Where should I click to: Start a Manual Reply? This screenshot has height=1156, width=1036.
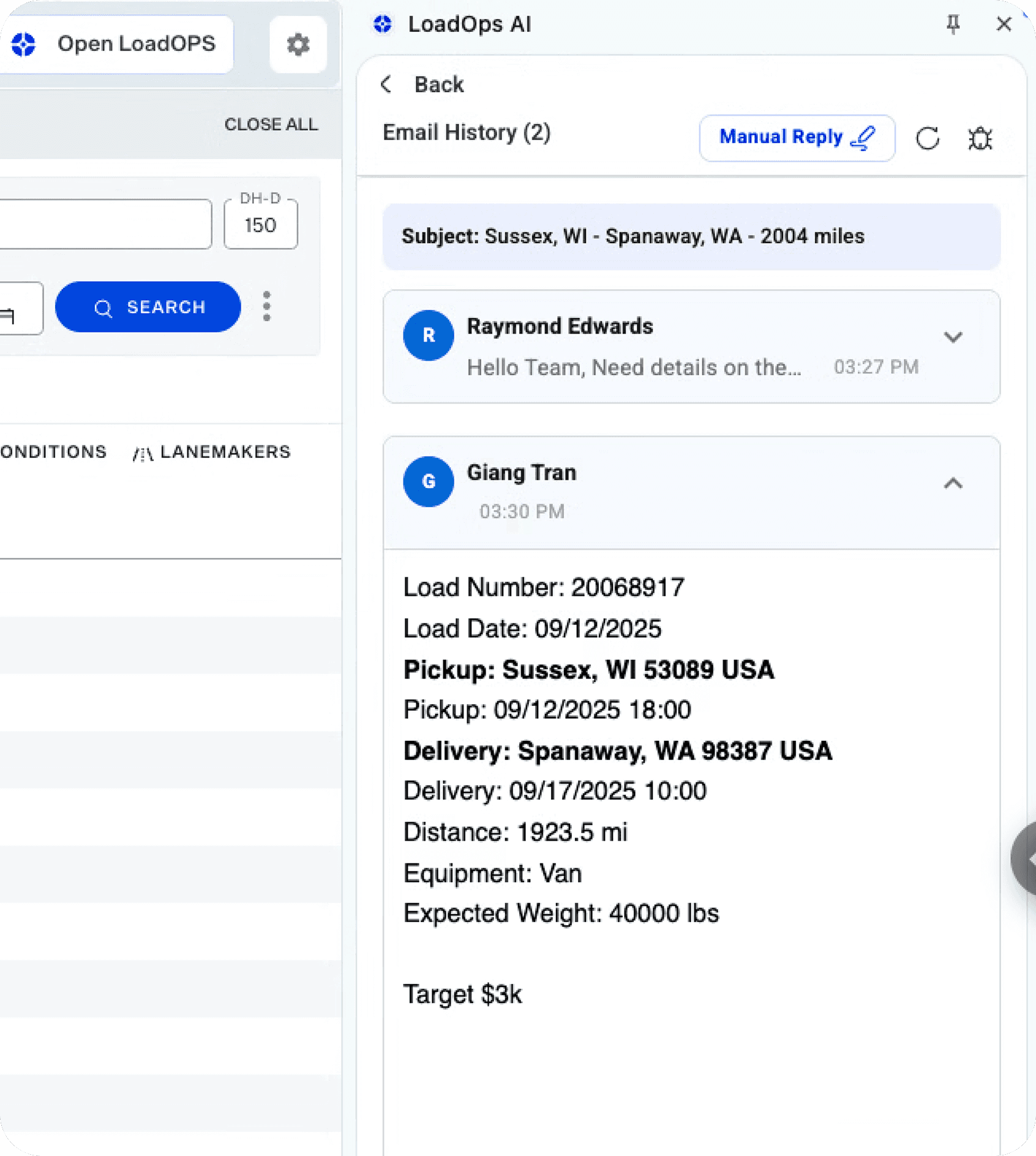[x=796, y=137]
